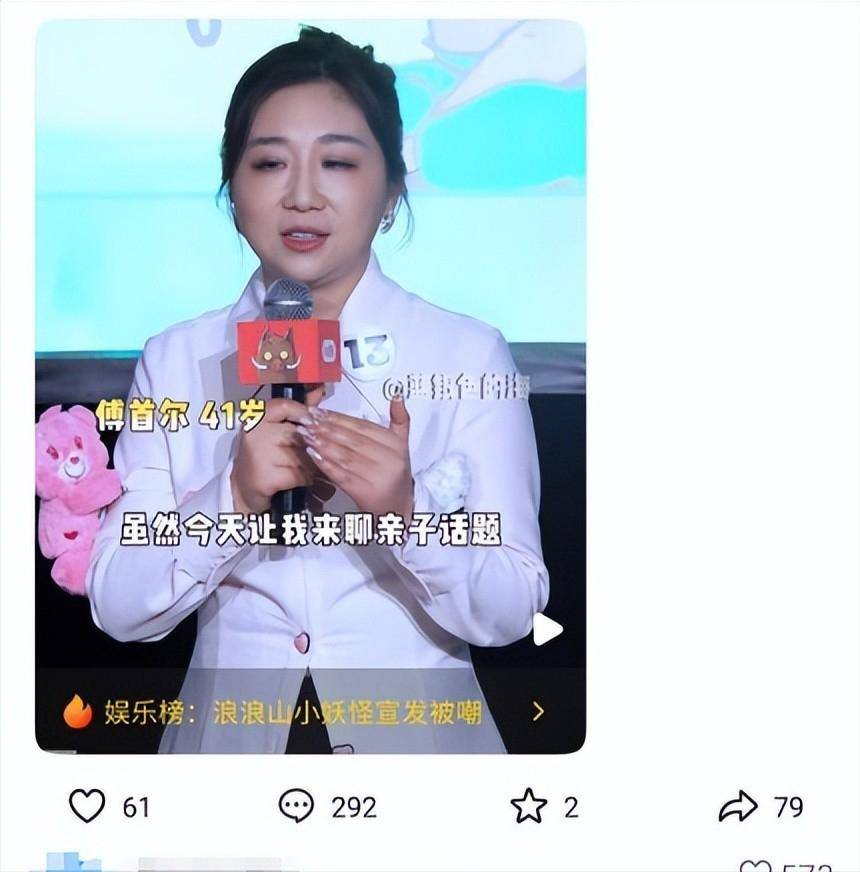Favorite the post with the star icon
Screen dimensions: 860x872
(x=528, y=806)
